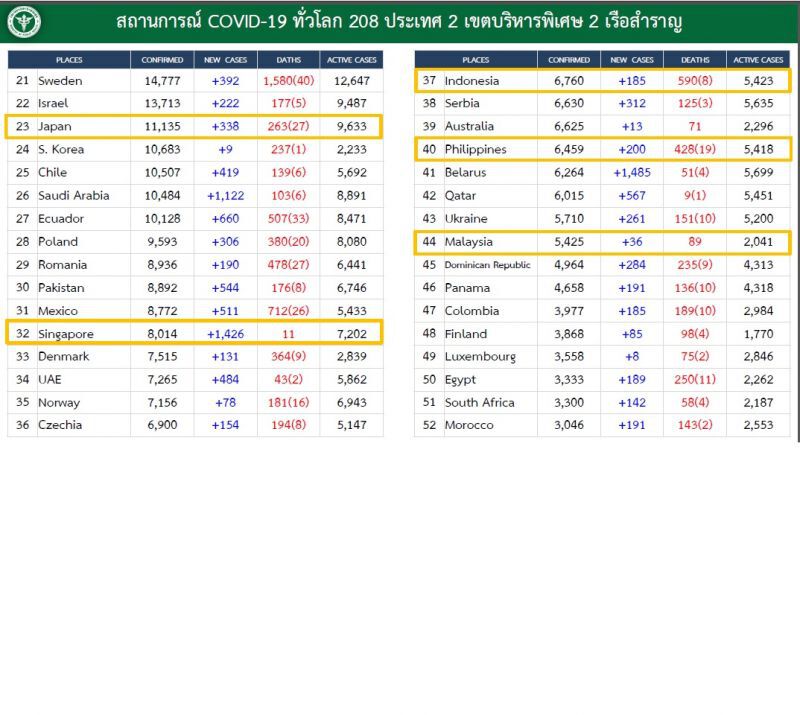
Task: Click Belarus's new cases +1,485
Action: 632,172
